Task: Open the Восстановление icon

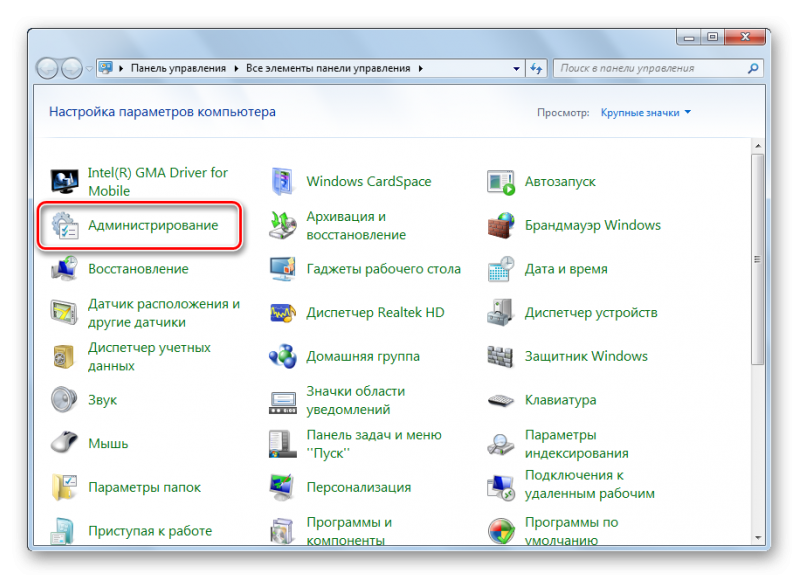Action: [64, 269]
